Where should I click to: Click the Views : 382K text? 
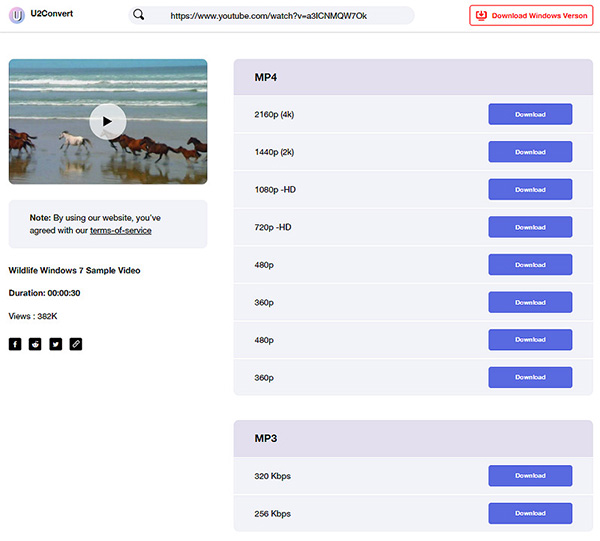point(33,316)
